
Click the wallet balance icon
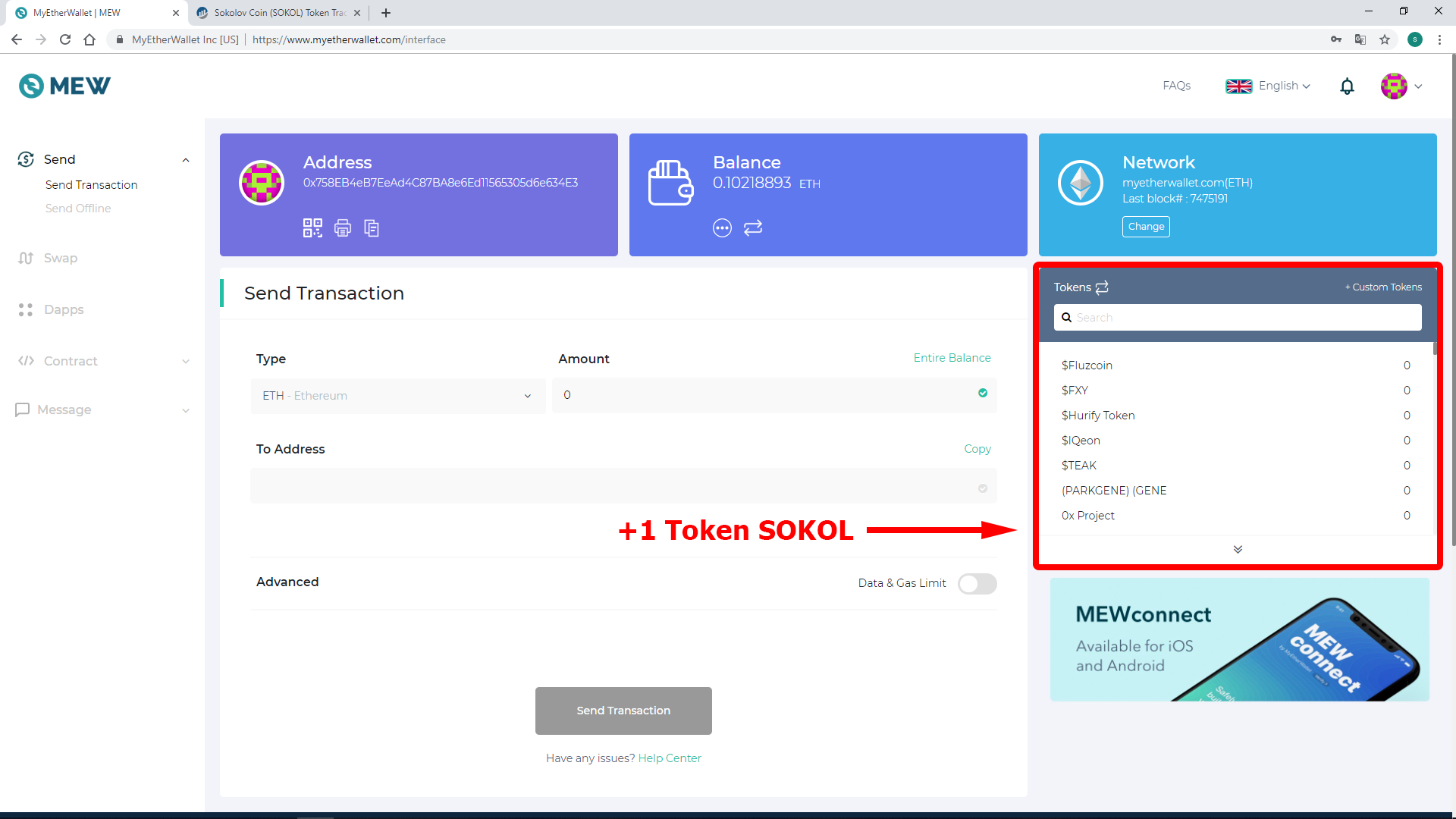click(671, 183)
